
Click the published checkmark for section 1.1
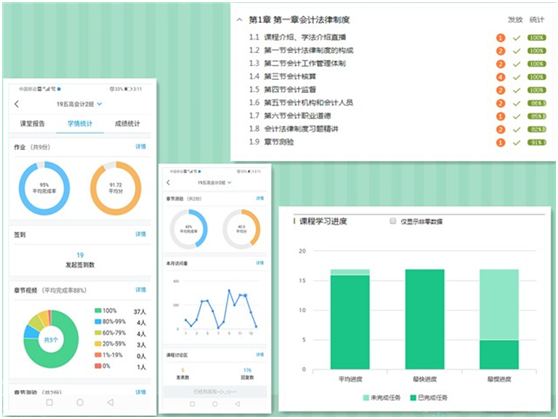coord(517,38)
